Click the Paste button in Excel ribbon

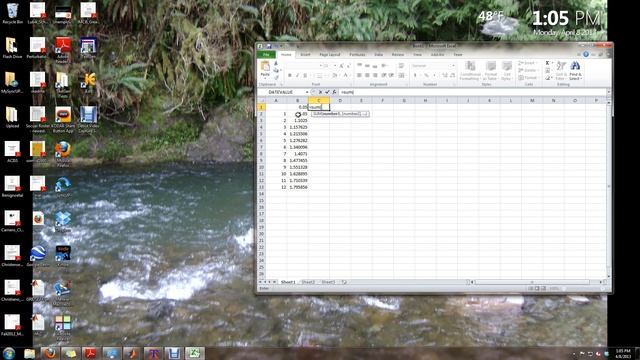265,70
